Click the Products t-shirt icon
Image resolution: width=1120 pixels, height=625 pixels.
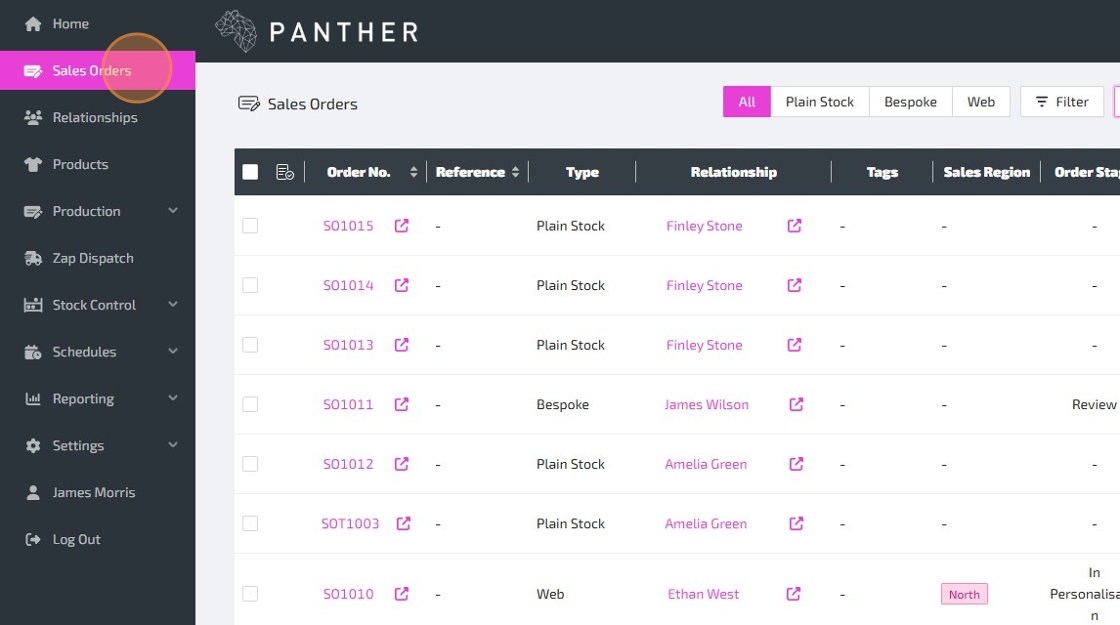tap(33, 164)
